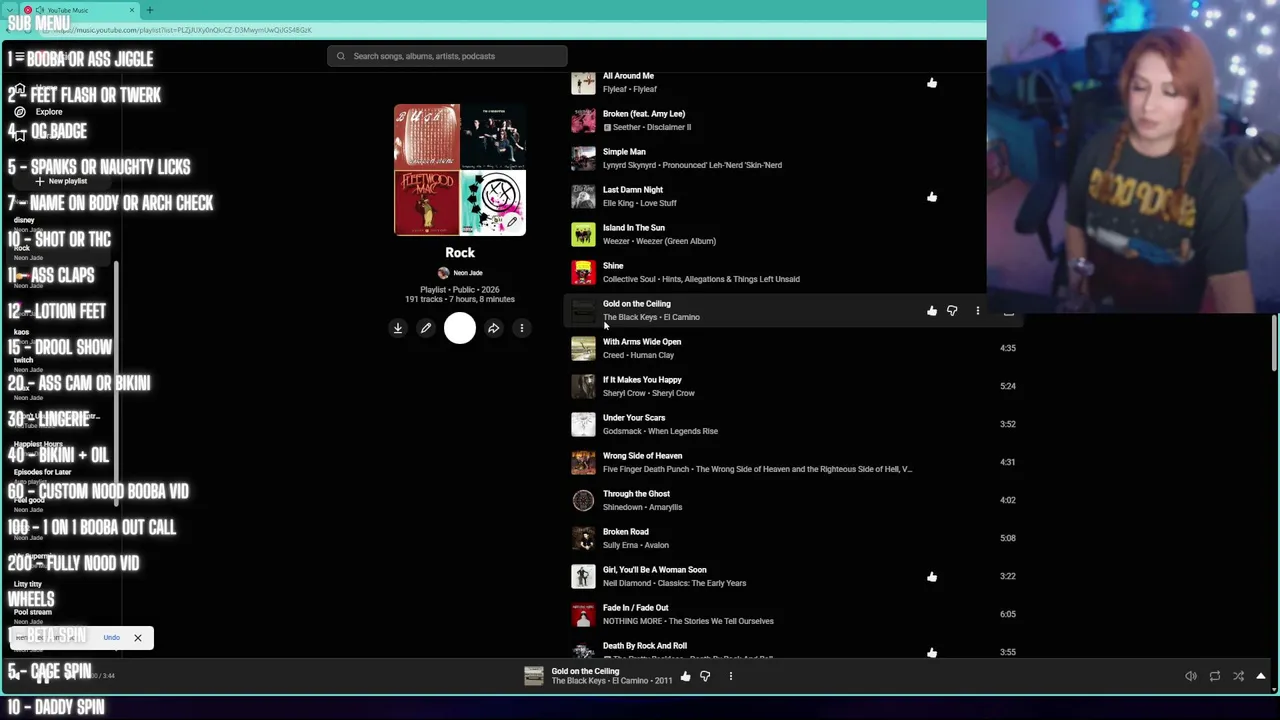1280x720 pixels.
Task: Toggle like on Death By Rock And Roll
Action: pyautogui.click(x=932, y=652)
